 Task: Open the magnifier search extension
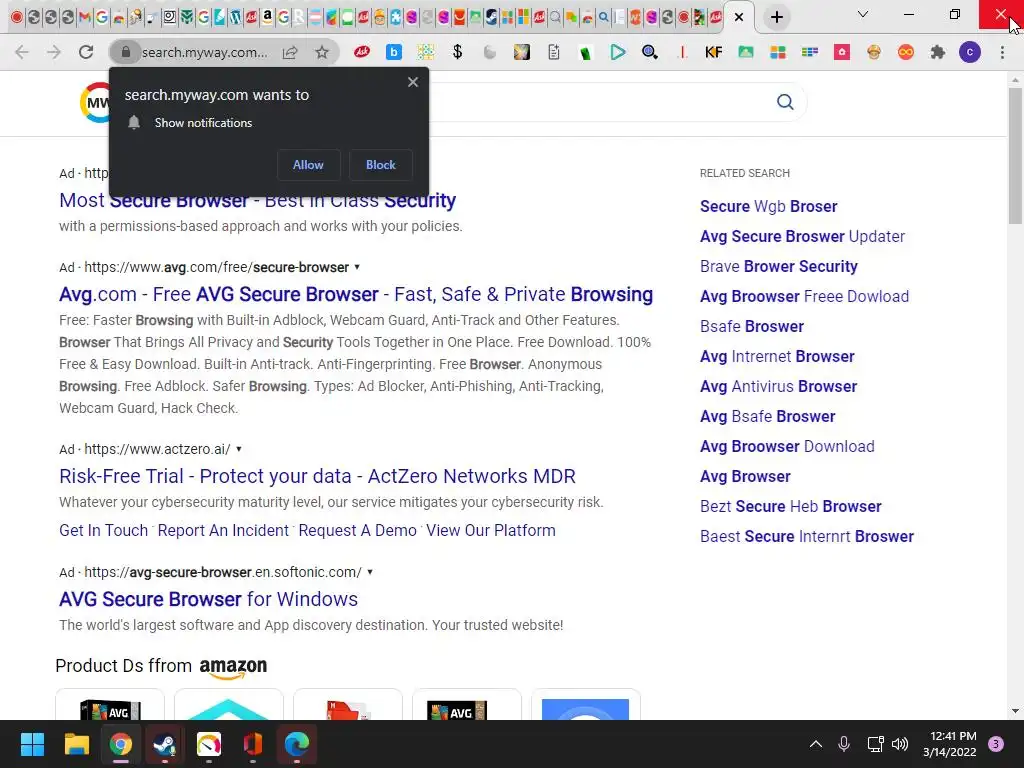click(650, 52)
